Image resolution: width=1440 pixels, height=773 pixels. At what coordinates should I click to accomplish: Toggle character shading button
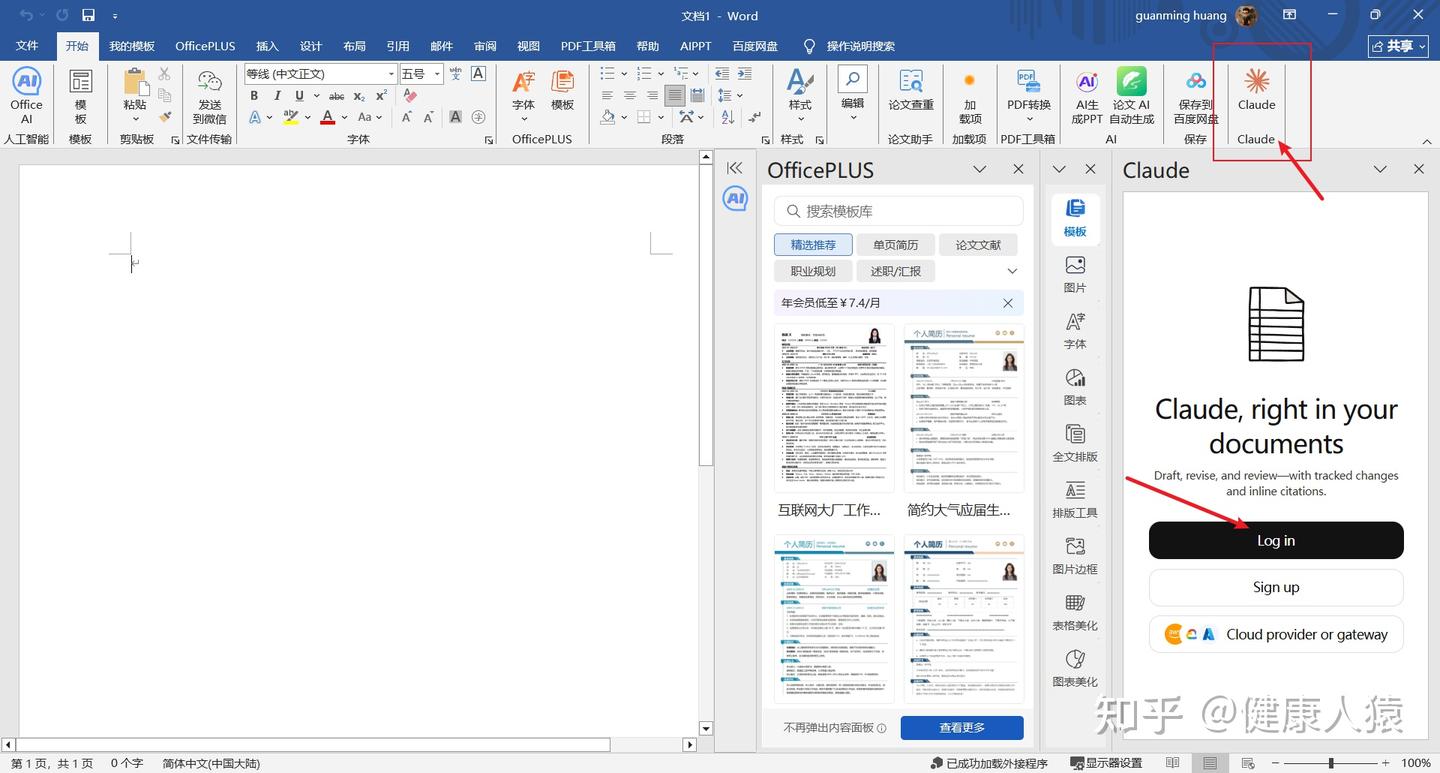coord(455,117)
